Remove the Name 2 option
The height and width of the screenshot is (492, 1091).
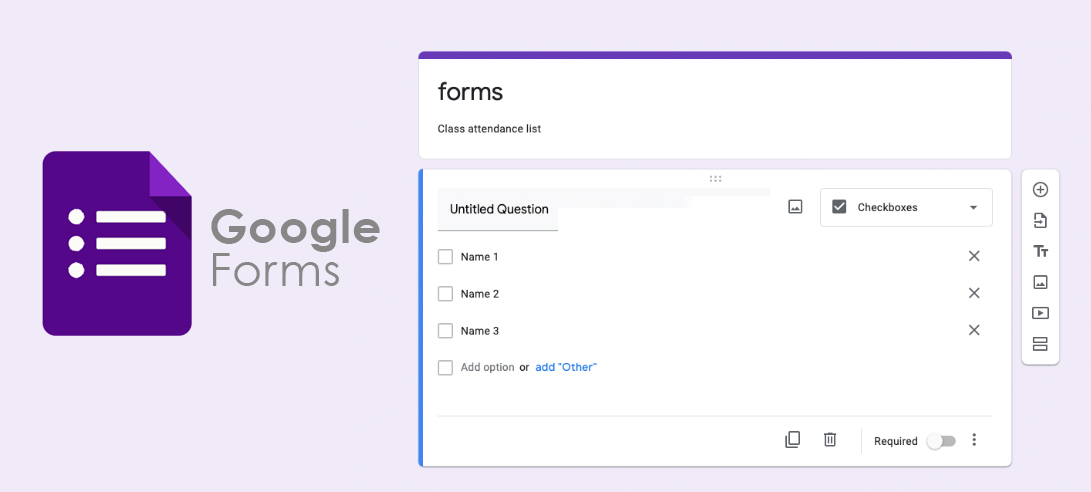974,293
